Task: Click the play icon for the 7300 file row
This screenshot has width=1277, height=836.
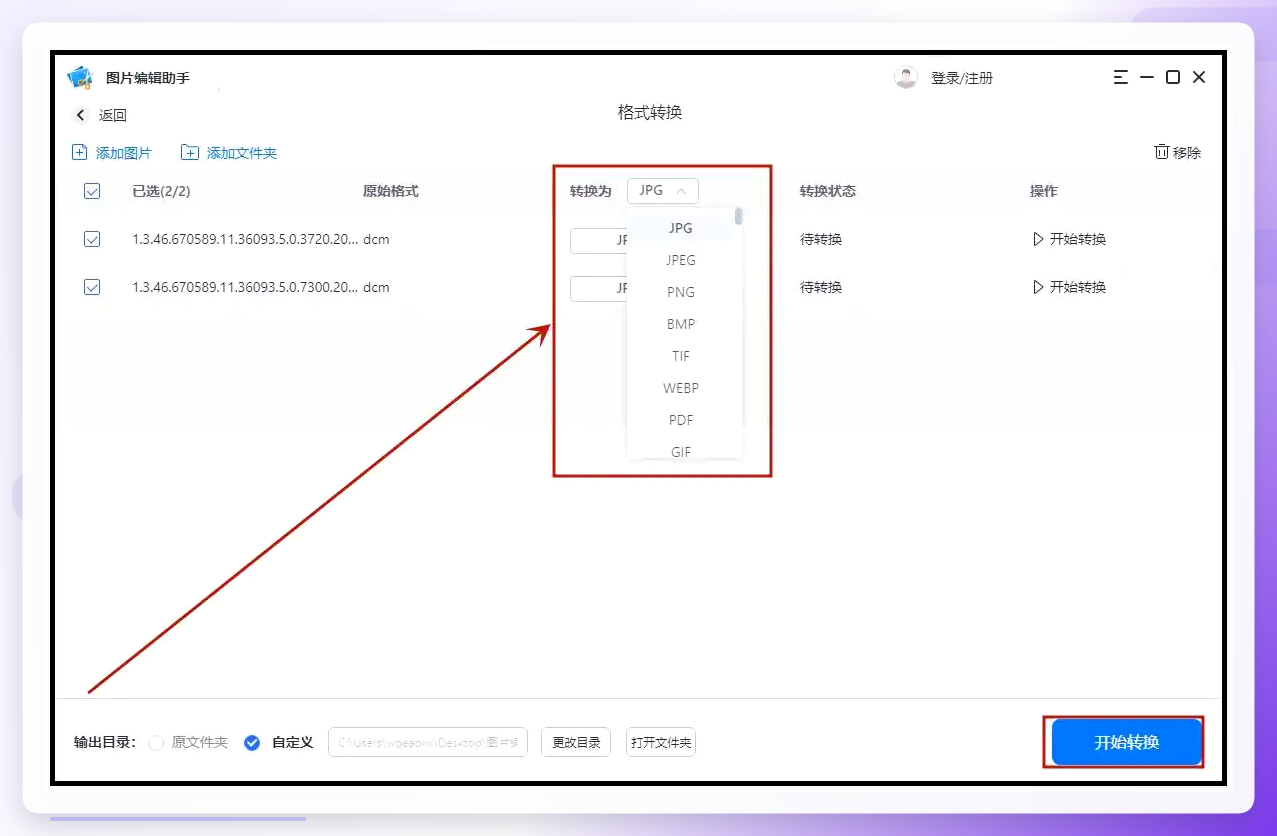Action: pyautogui.click(x=1038, y=287)
